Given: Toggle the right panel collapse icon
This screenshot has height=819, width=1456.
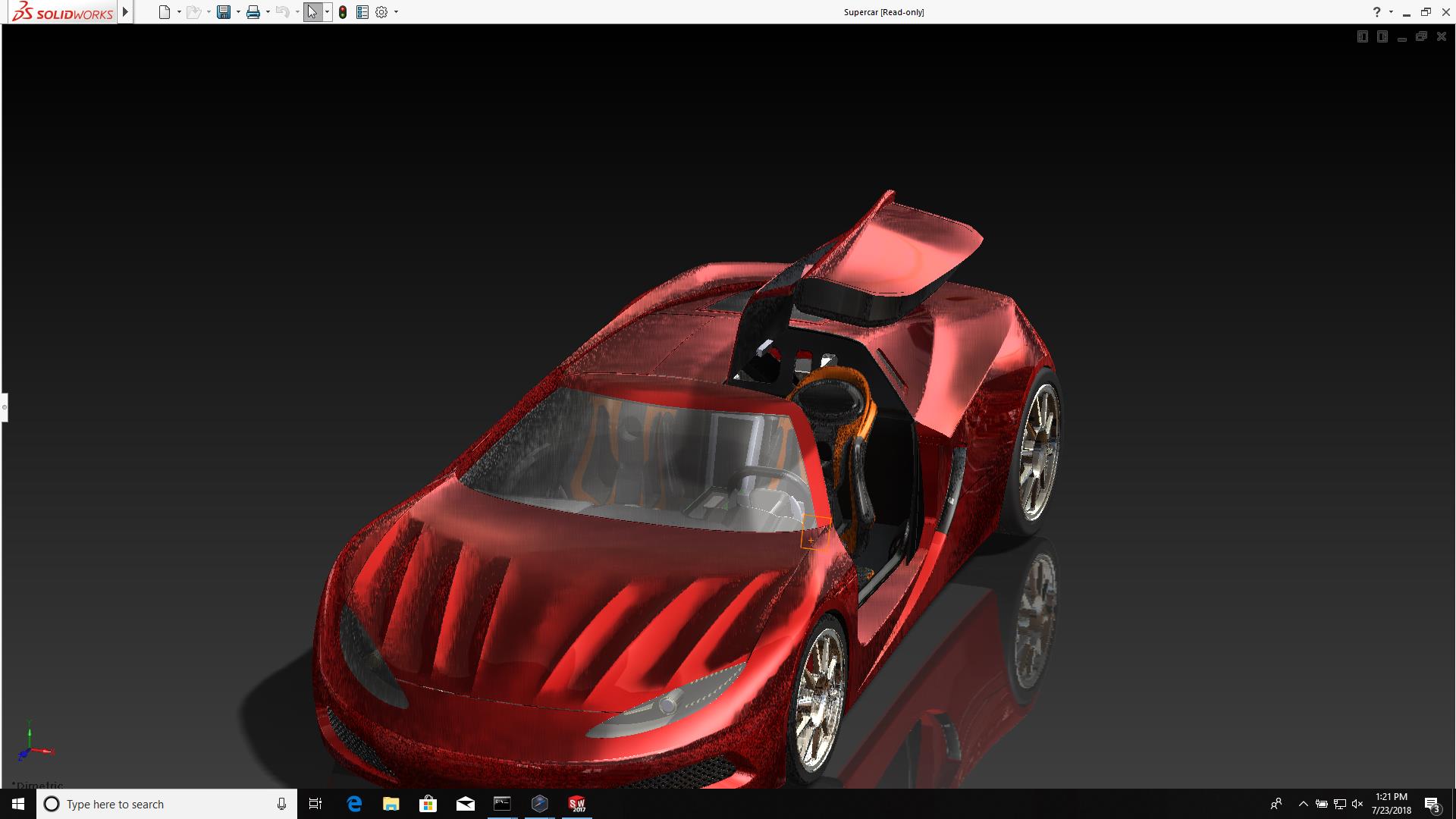Looking at the screenshot, I should [x=1382, y=36].
